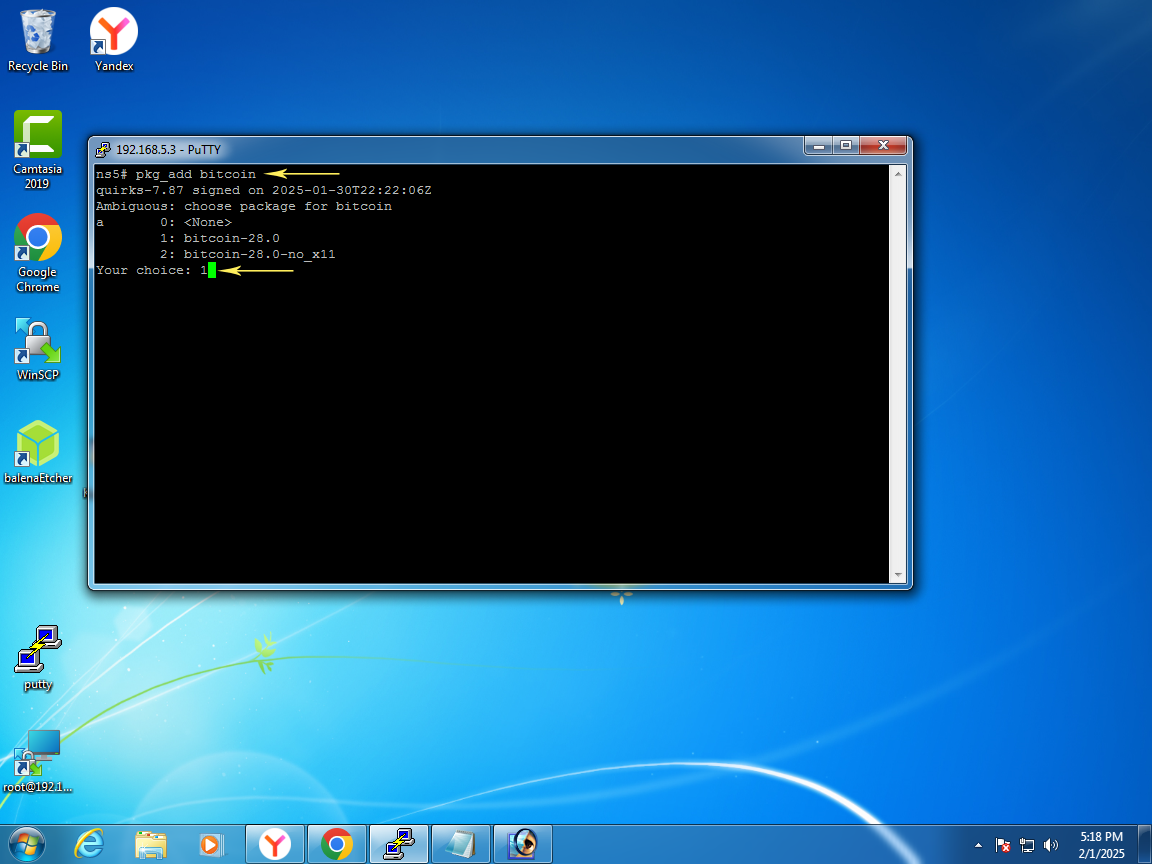This screenshot has height=864, width=1152.
Task: Open Camtasia 2019 desktop shortcut
Action: tap(37, 150)
